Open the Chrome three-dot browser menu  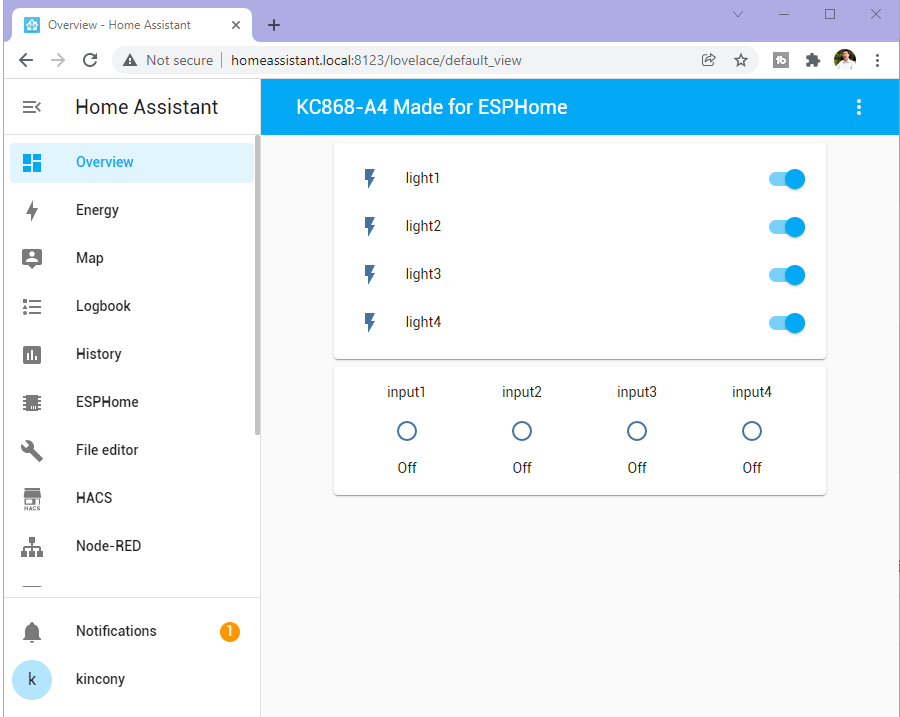[x=877, y=60]
